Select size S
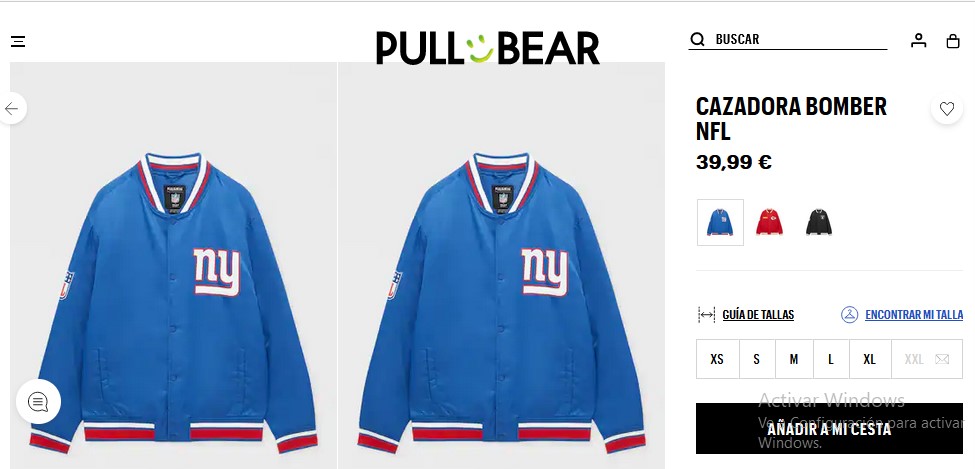Viewport: 975px width, 469px height. click(x=756, y=359)
